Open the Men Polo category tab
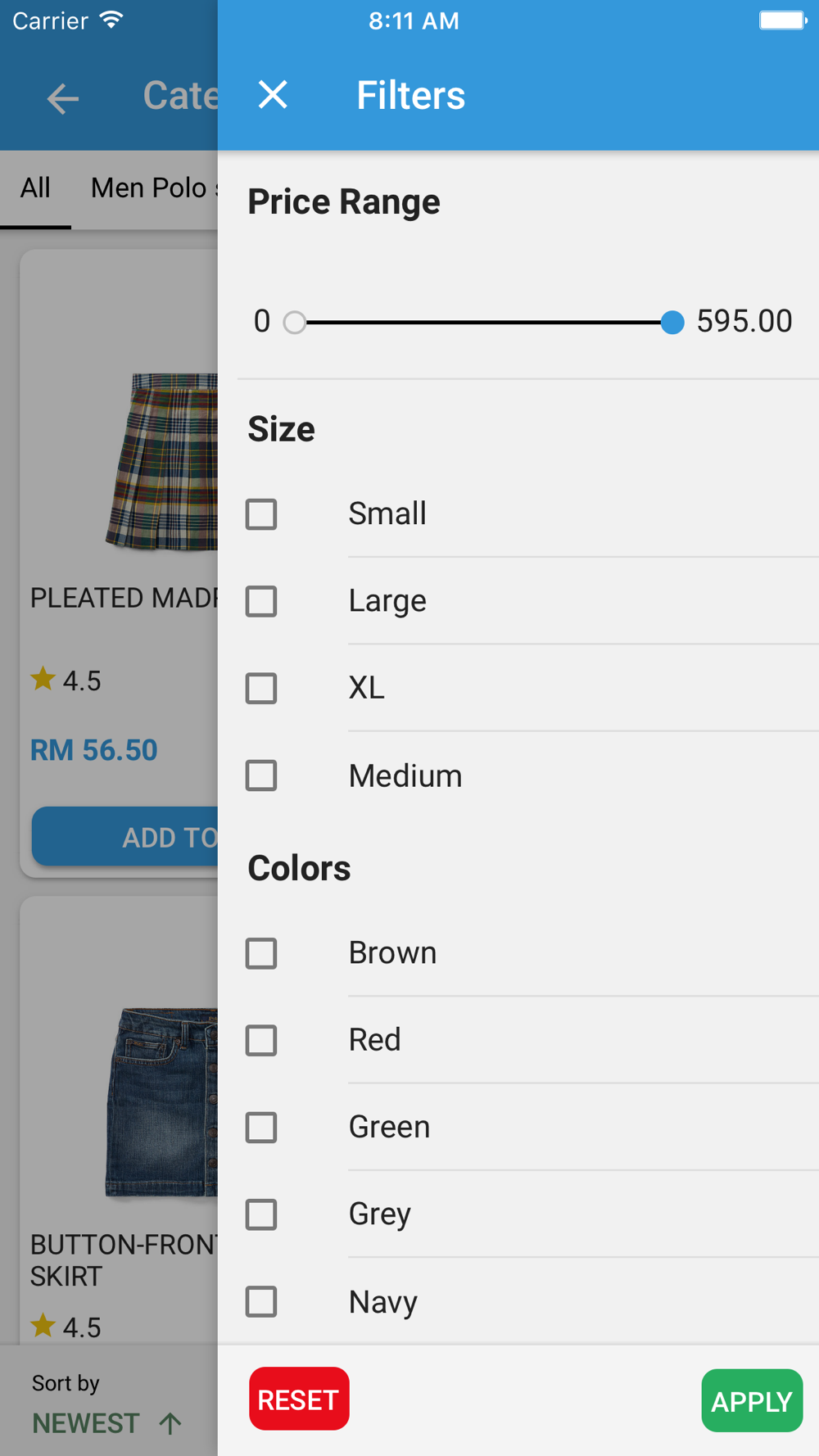The height and width of the screenshot is (1456, 819). [x=152, y=188]
